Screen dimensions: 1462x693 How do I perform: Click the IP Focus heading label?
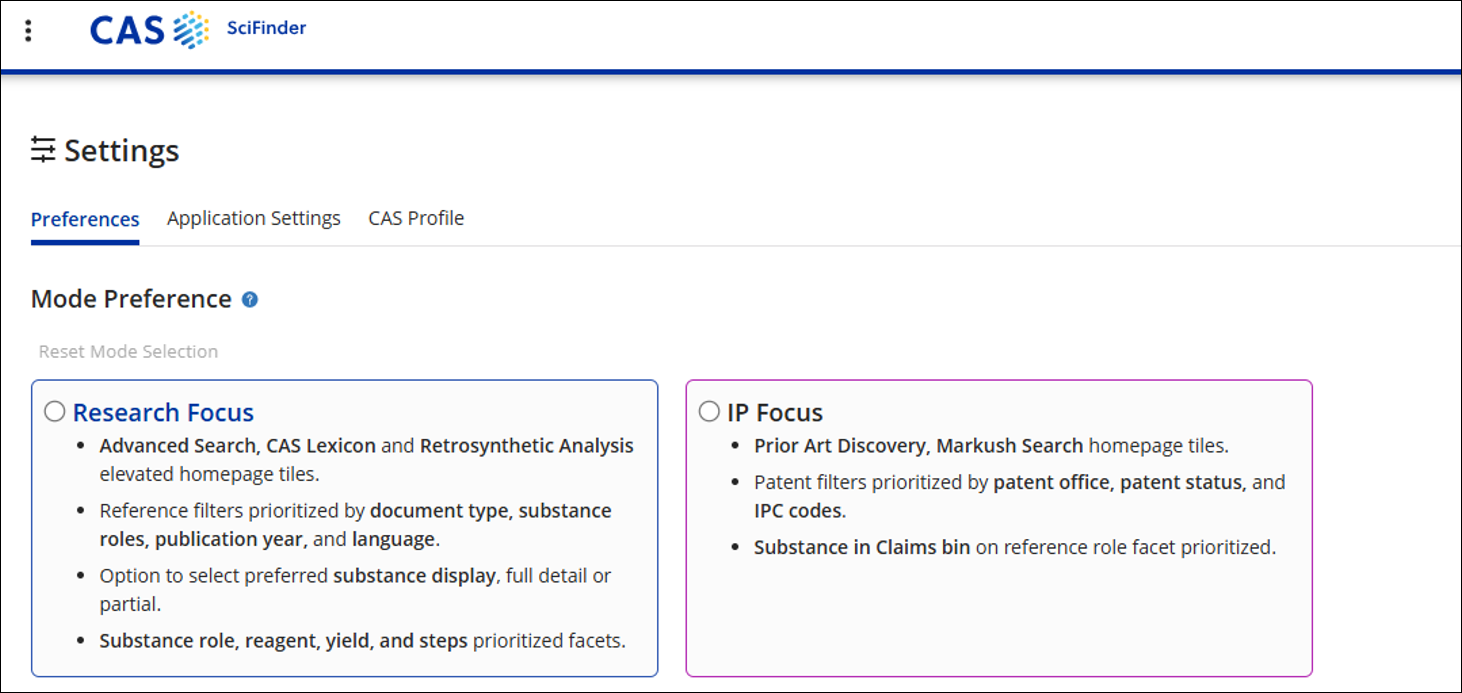point(775,412)
